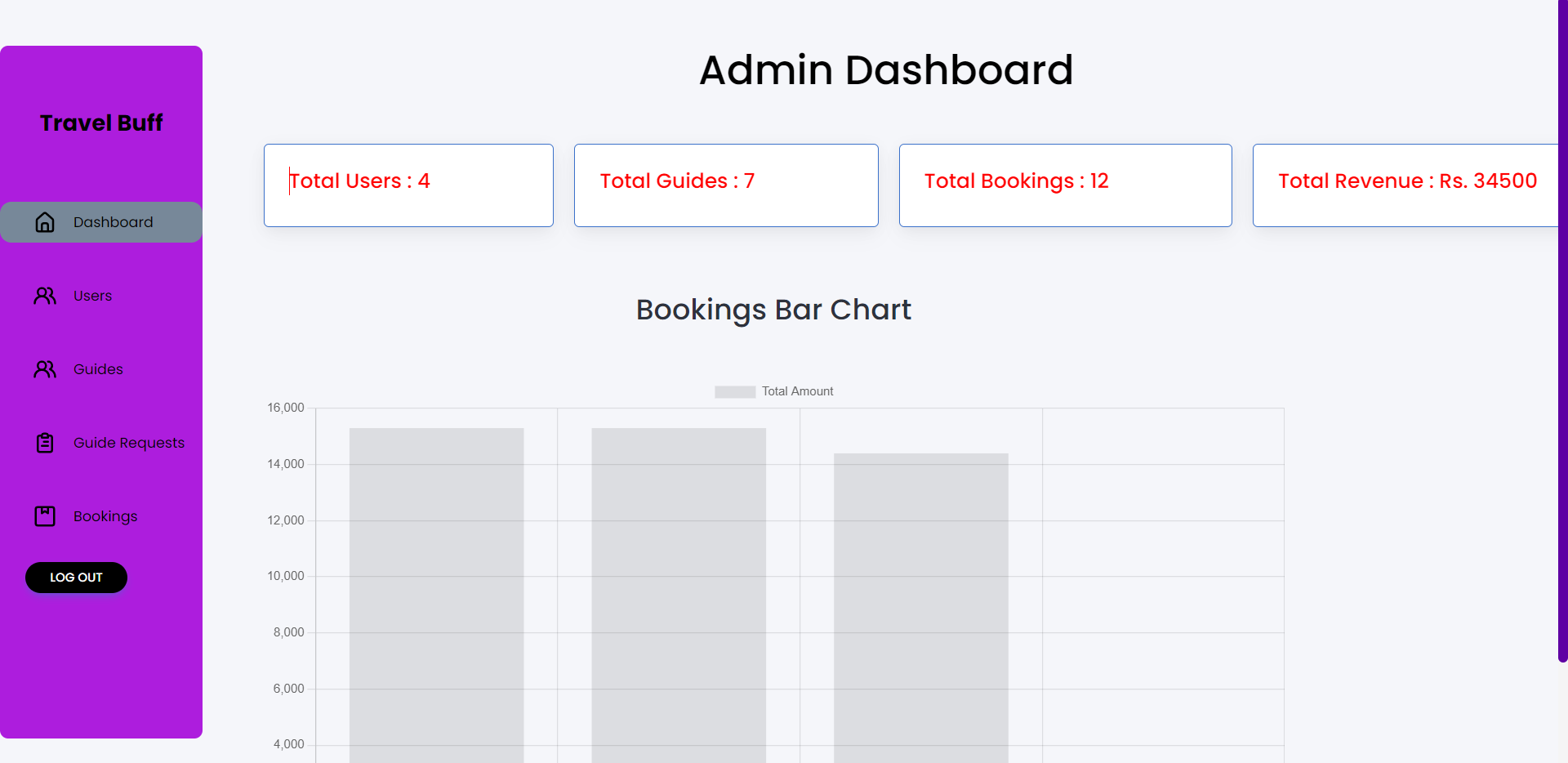The height and width of the screenshot is (763, 1568).
Task: Open the Users navigation entry
Action: (91, 296)
